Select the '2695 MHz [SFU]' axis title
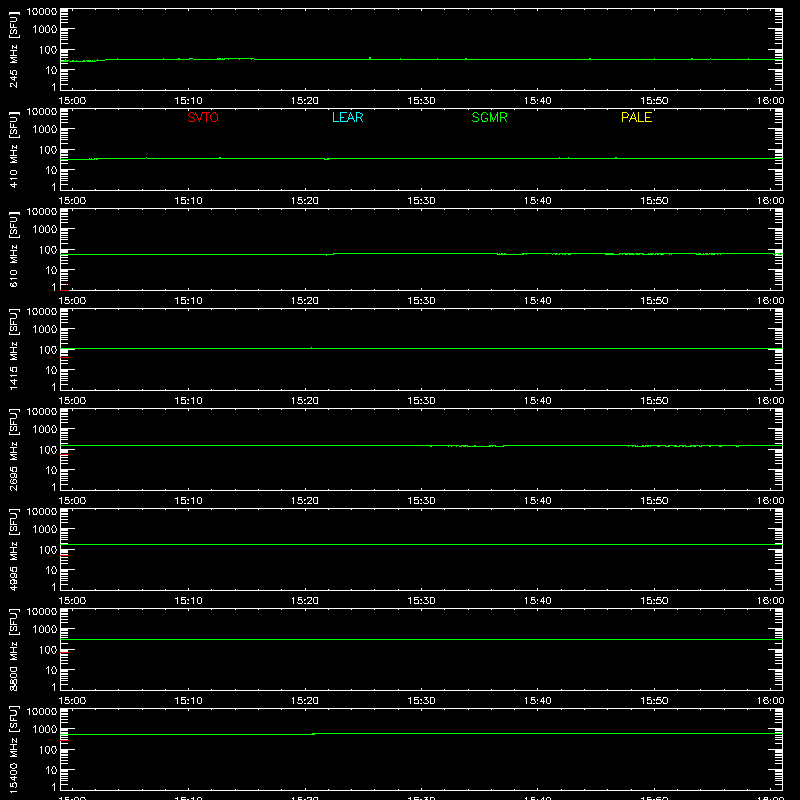This screenshot has height=800, width=800. coord(14,449)
